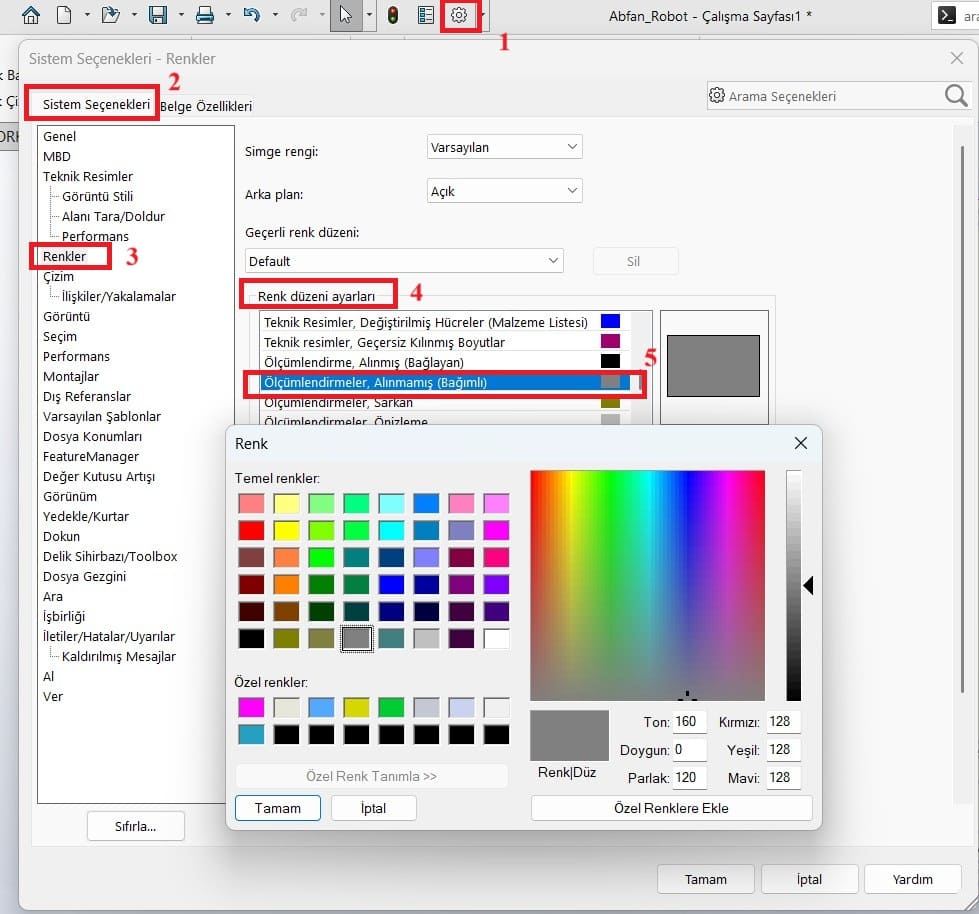Screen dimensions: 979x914
Task: Pick the black basic color swatch
Action: pos(251,639)
